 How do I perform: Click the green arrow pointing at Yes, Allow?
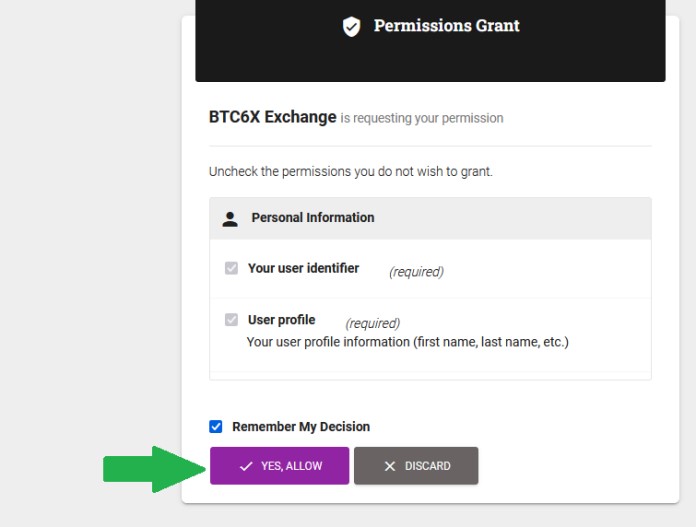coord(154,469)
